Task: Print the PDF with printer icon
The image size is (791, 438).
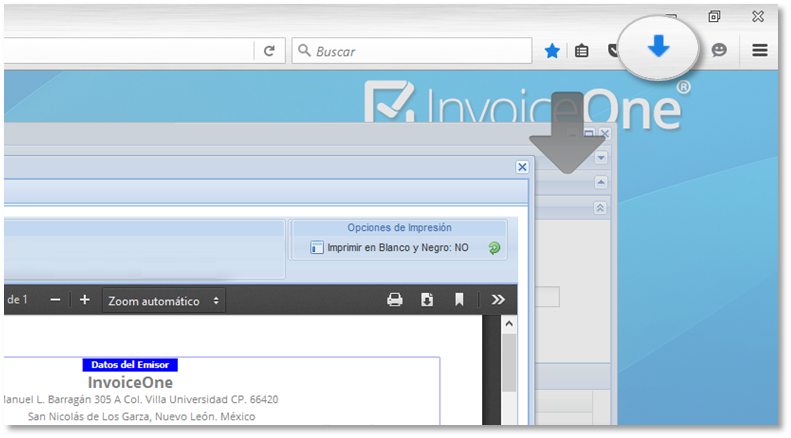Action: (x=394, y=300)
